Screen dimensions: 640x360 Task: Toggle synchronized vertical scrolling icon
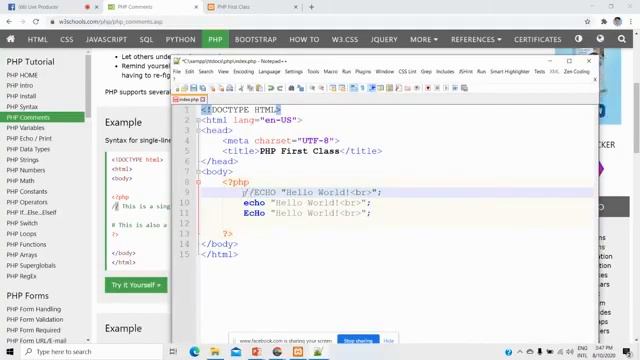pos(332,88)
